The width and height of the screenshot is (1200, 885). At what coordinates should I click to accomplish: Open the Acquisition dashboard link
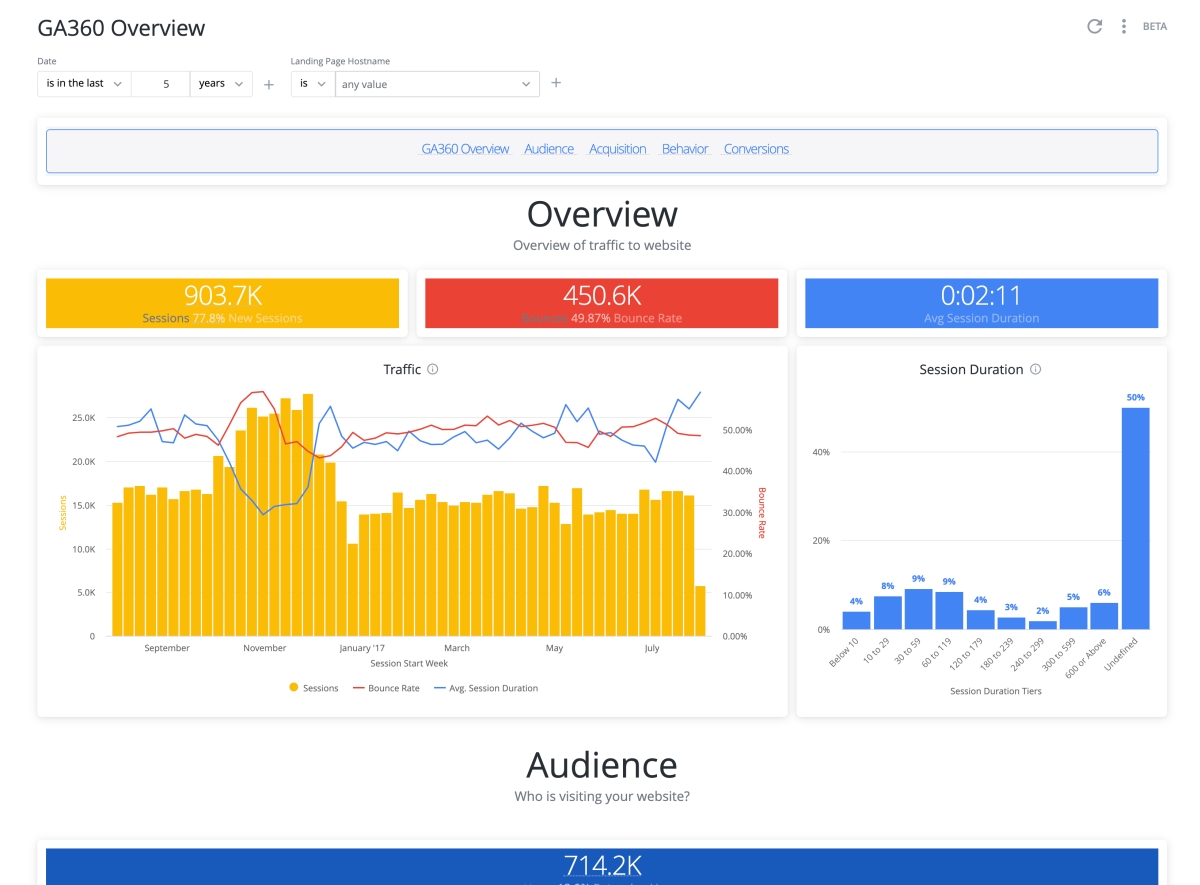[x=617, y=149]
